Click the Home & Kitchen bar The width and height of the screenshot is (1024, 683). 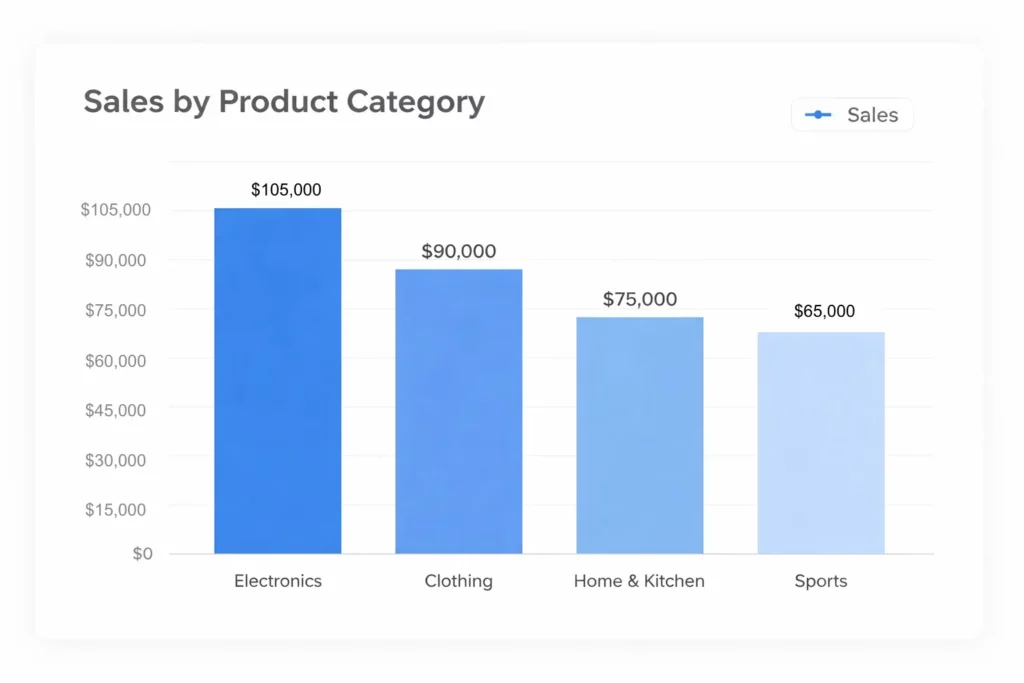point(639,435)
